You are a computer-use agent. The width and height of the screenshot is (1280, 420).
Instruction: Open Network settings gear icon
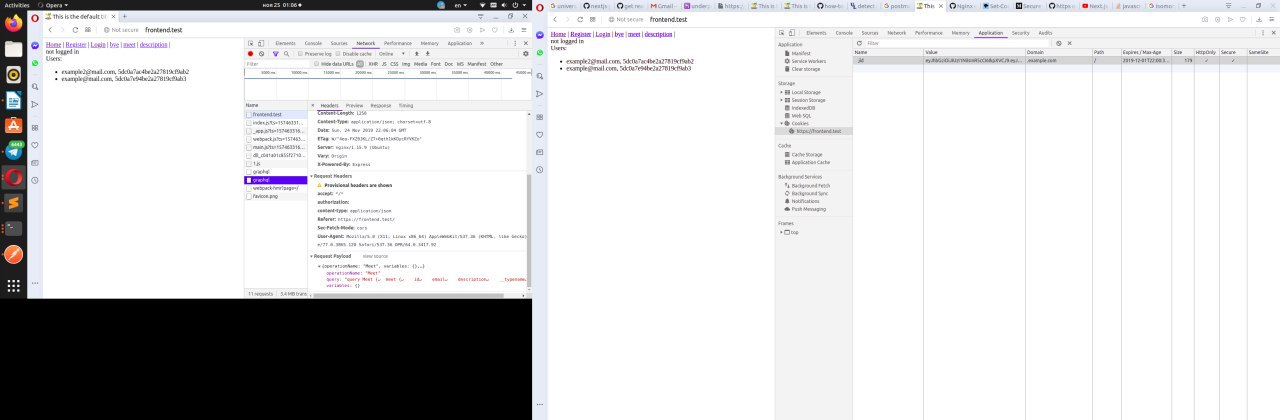click(x=526, y=54)
